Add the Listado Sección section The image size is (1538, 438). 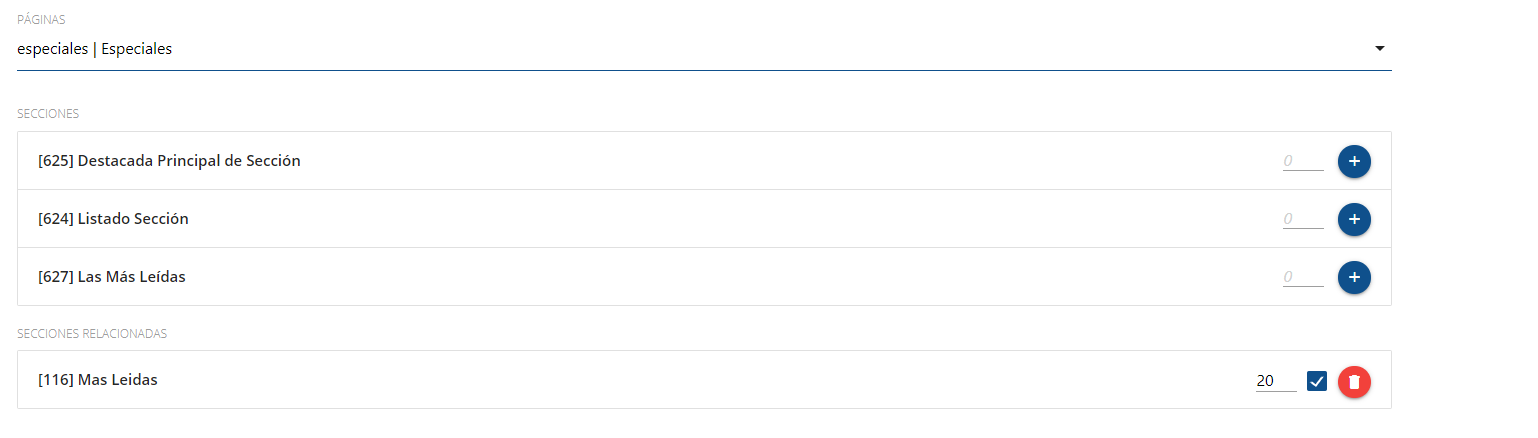[1354, 219]
